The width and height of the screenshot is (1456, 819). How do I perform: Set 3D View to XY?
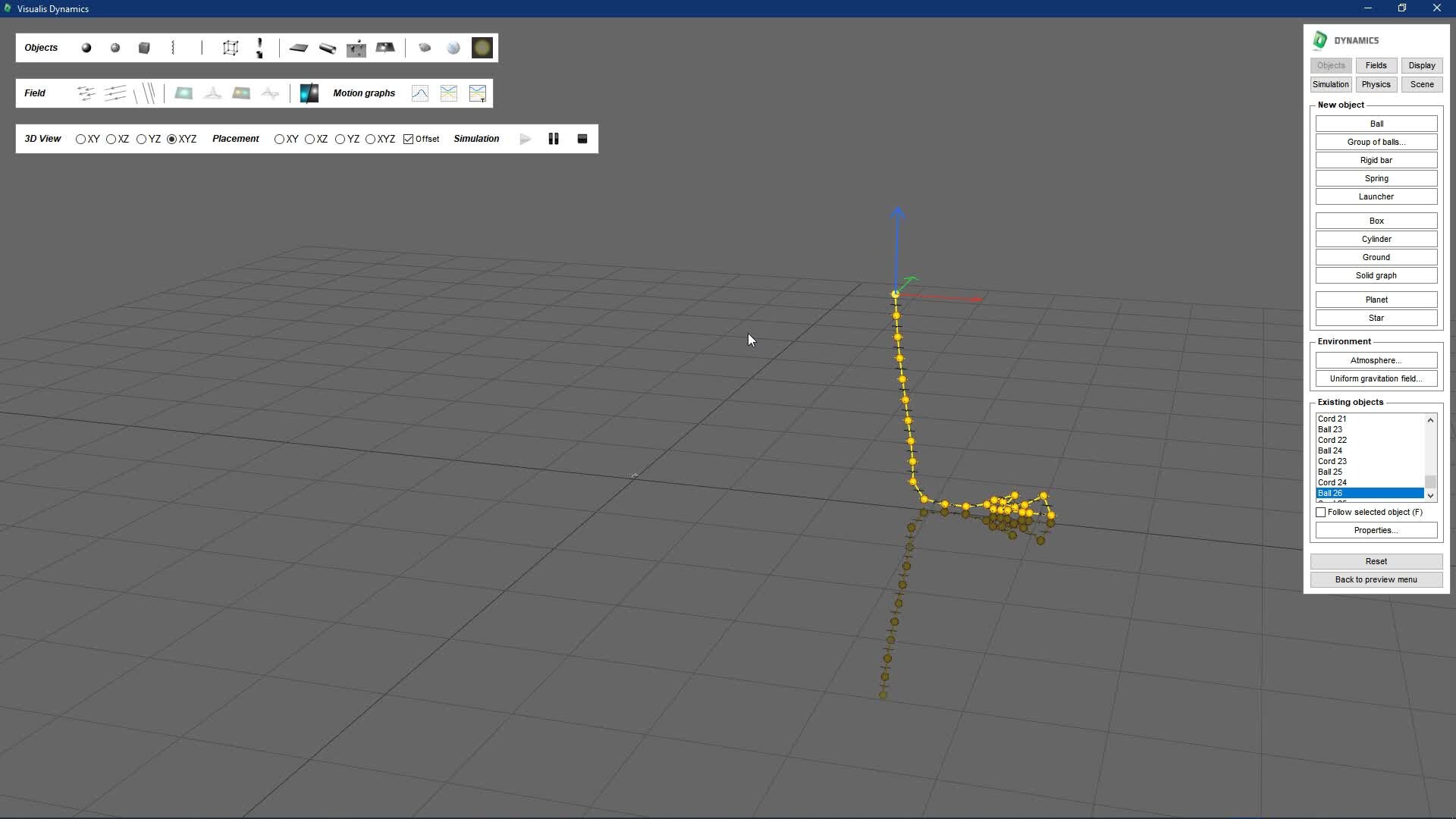(81, 140)
